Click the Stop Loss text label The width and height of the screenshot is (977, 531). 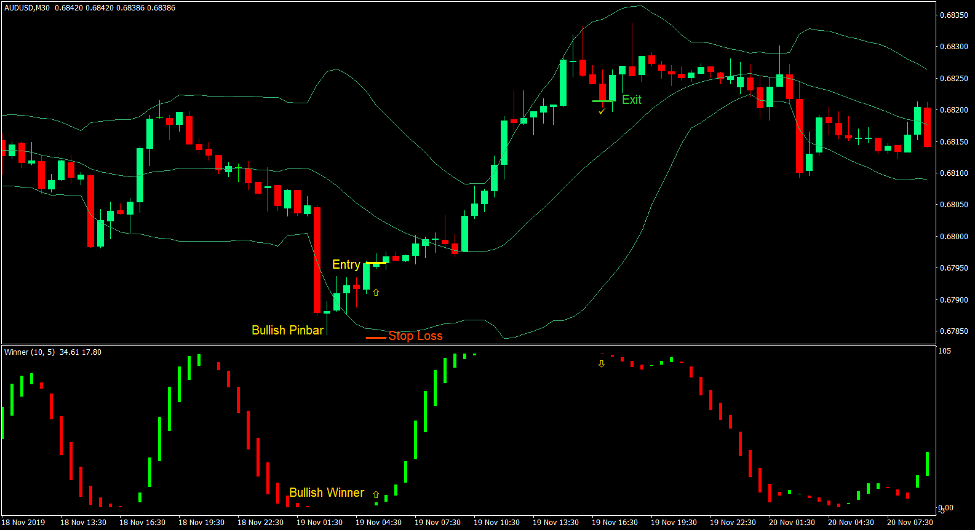click(415, 336)
